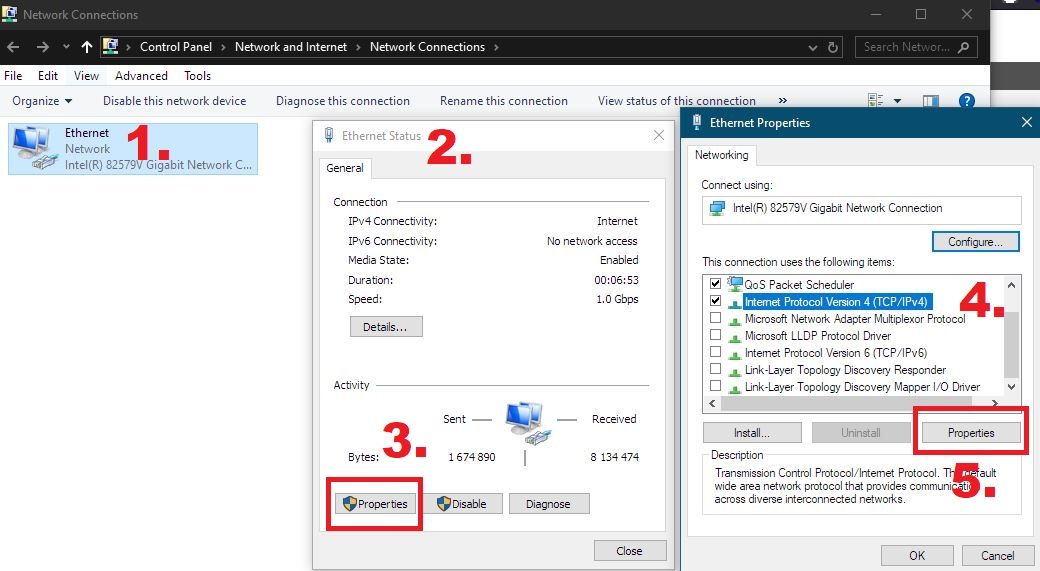Click OK in Ethernet Properties
1040x571 pixels.
(917, 556)
